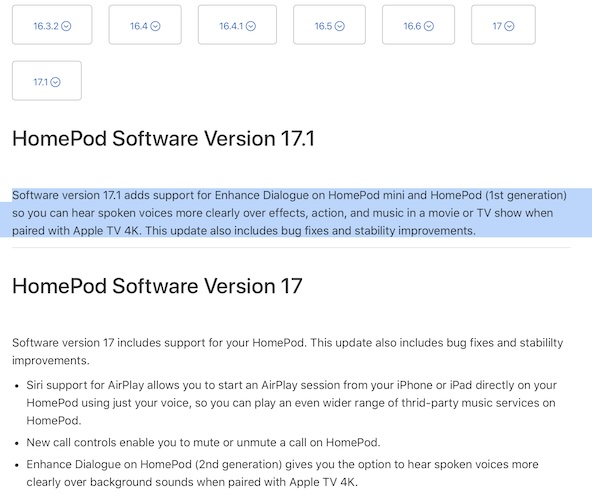Click the circled chevron next to 16.6
Image resolution: width=592 pixels, height=500 pixels.
[429, 26]
